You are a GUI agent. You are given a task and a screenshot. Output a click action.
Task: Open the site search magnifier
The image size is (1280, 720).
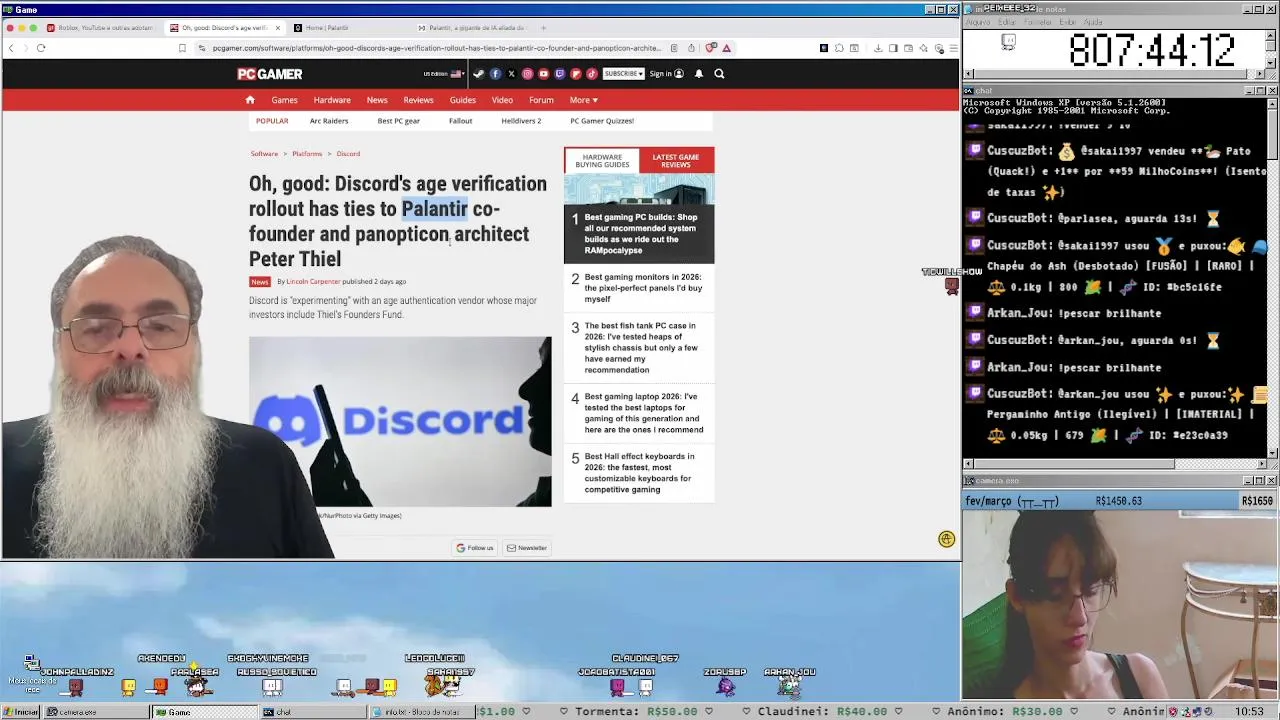click(x=719, y=74)
